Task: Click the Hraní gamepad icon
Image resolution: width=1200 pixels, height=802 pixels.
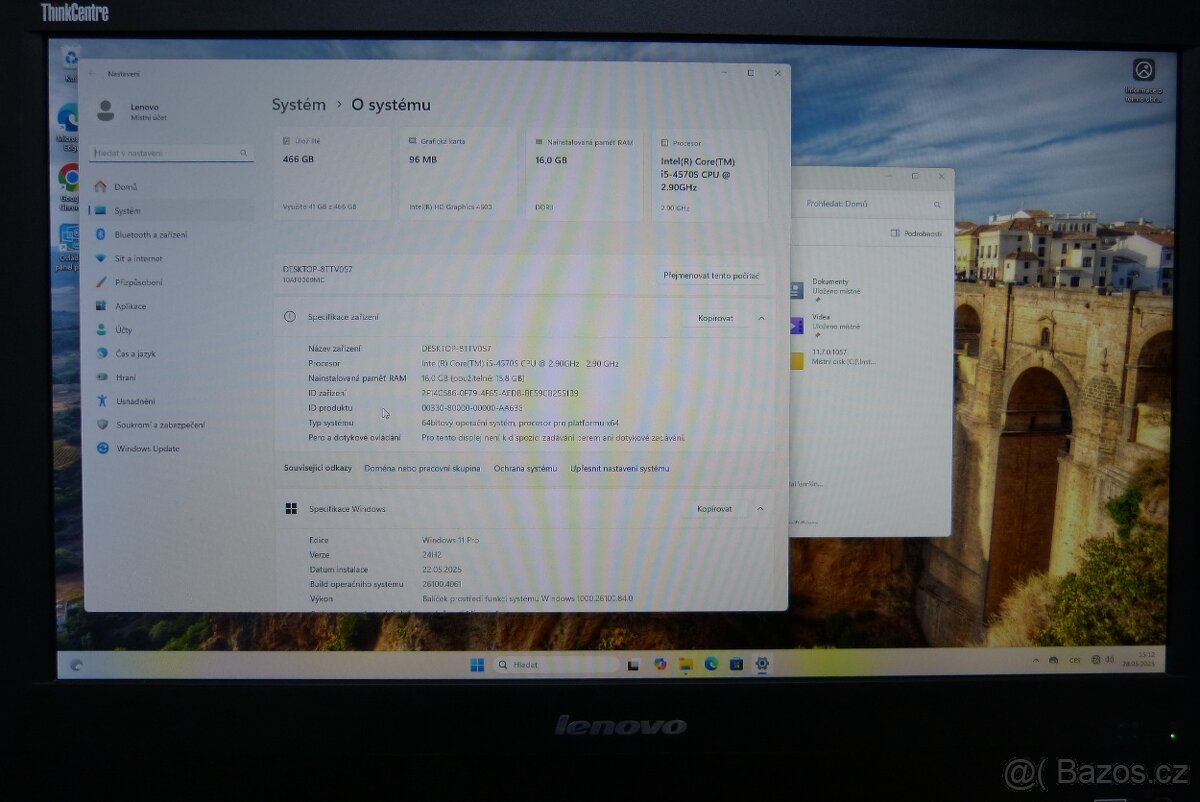Action: tap(101, 377)
